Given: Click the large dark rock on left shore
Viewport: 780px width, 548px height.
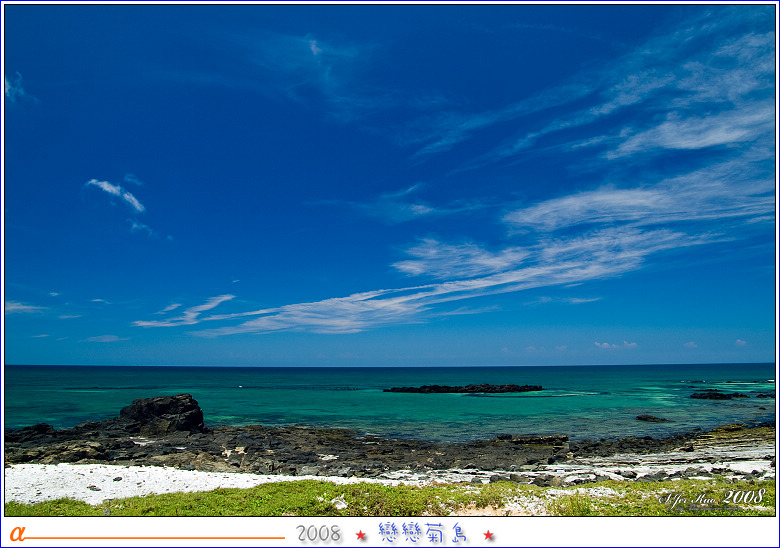Looking at the screenshot, I should click(x=162, y=412).
